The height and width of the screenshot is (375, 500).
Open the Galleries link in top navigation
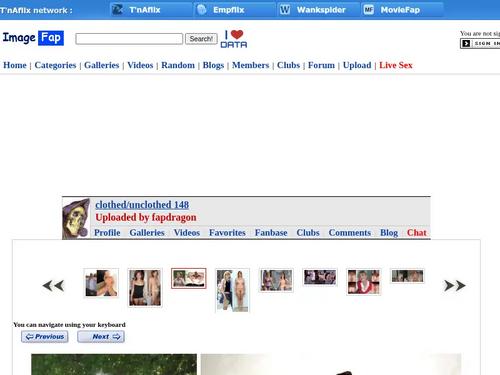(x=102, y=65)
